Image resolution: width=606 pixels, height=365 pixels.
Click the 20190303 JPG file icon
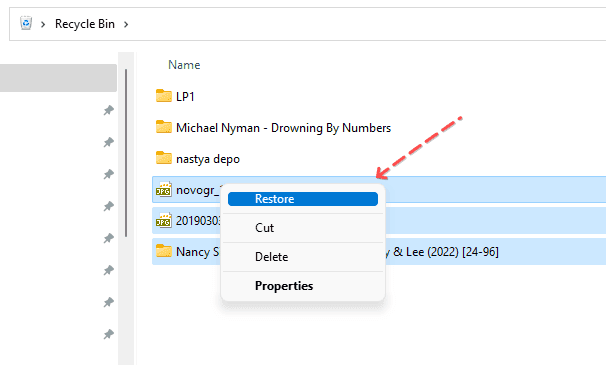[x=164, y=220]
